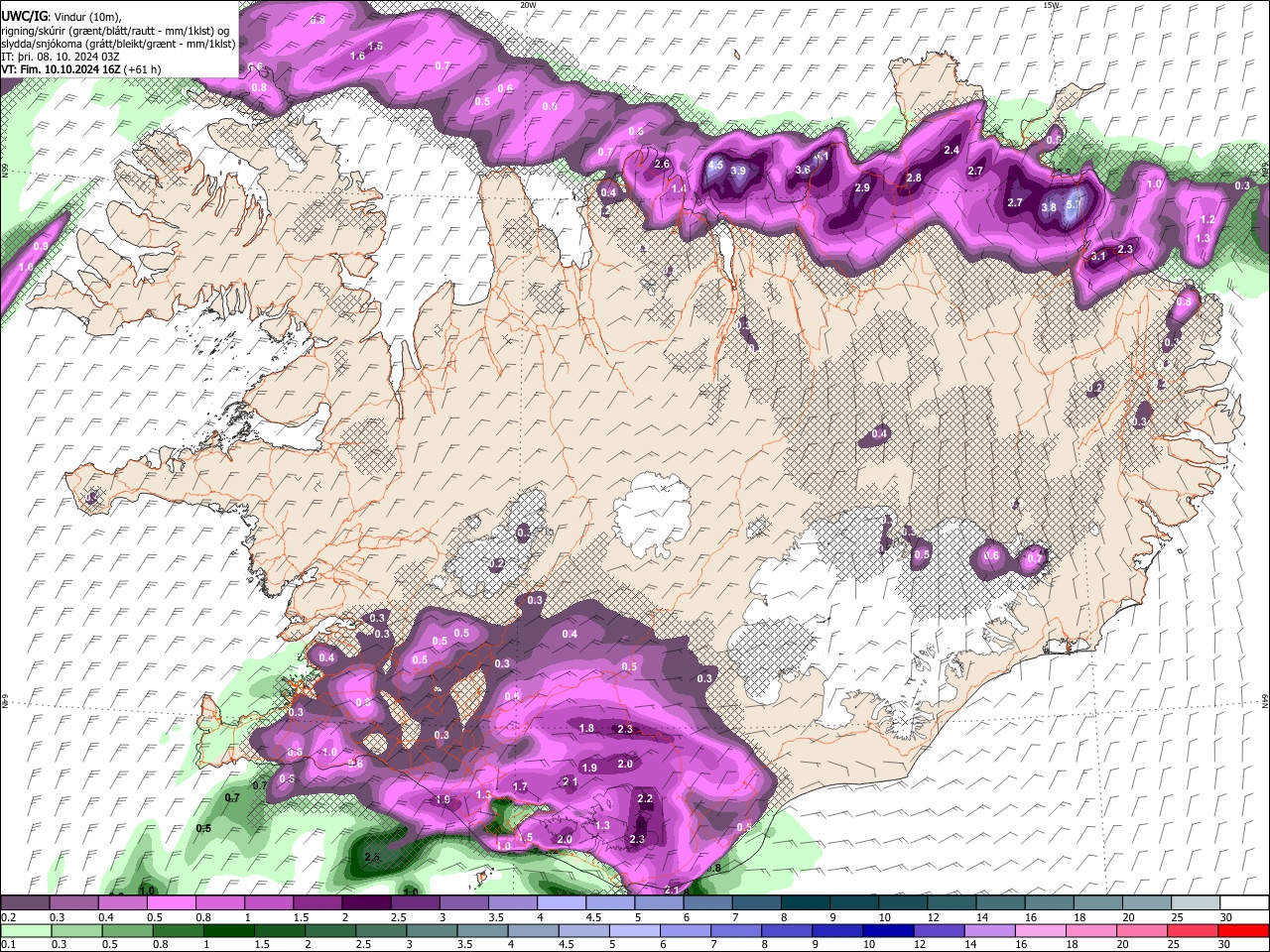Pick the violet swatch labeled 12 in lower legend
Image resolution: width=1270 pixels, height=952 pixels.
click(x=939, y=930)
